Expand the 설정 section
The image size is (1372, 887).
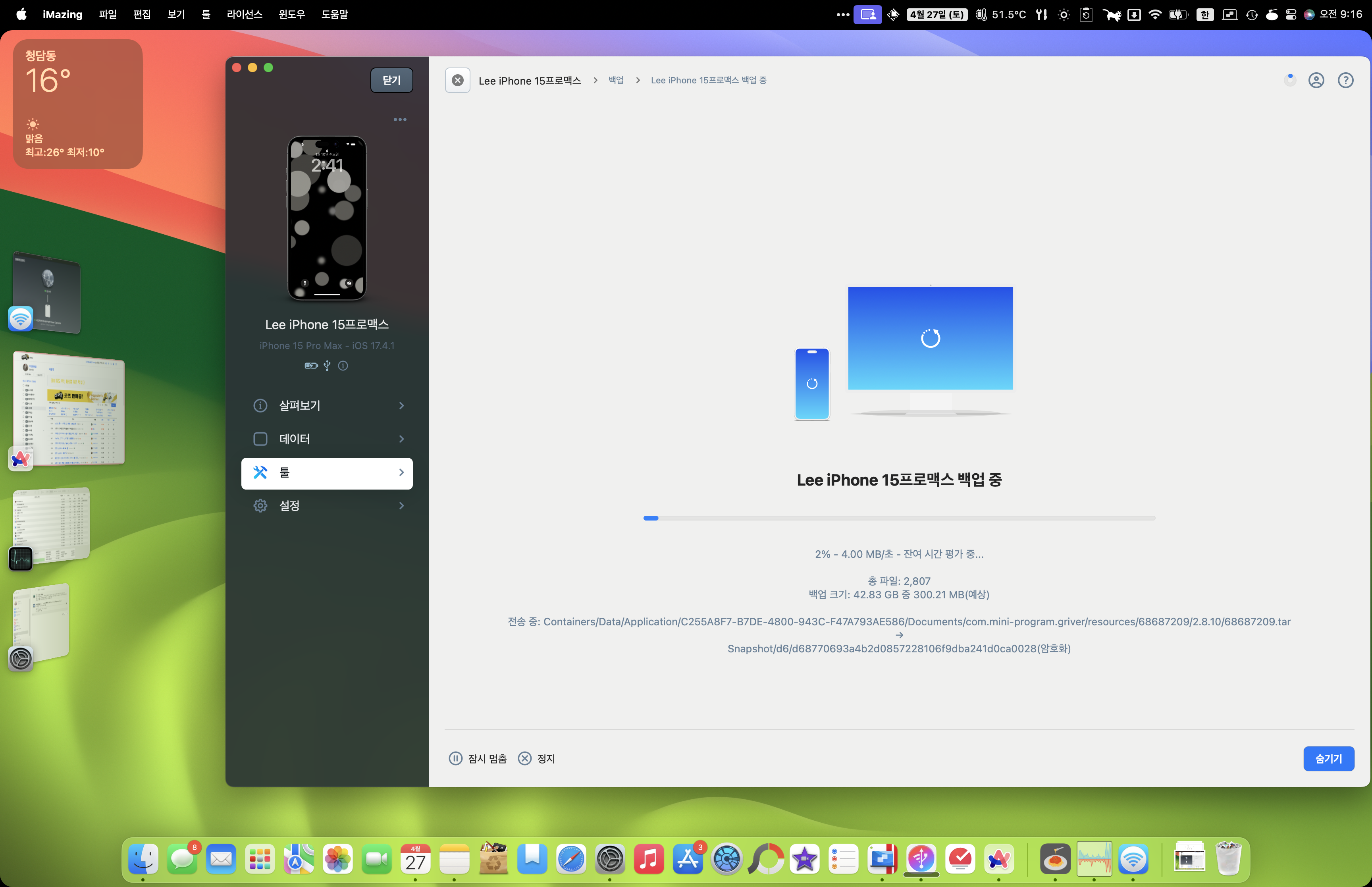327,506
